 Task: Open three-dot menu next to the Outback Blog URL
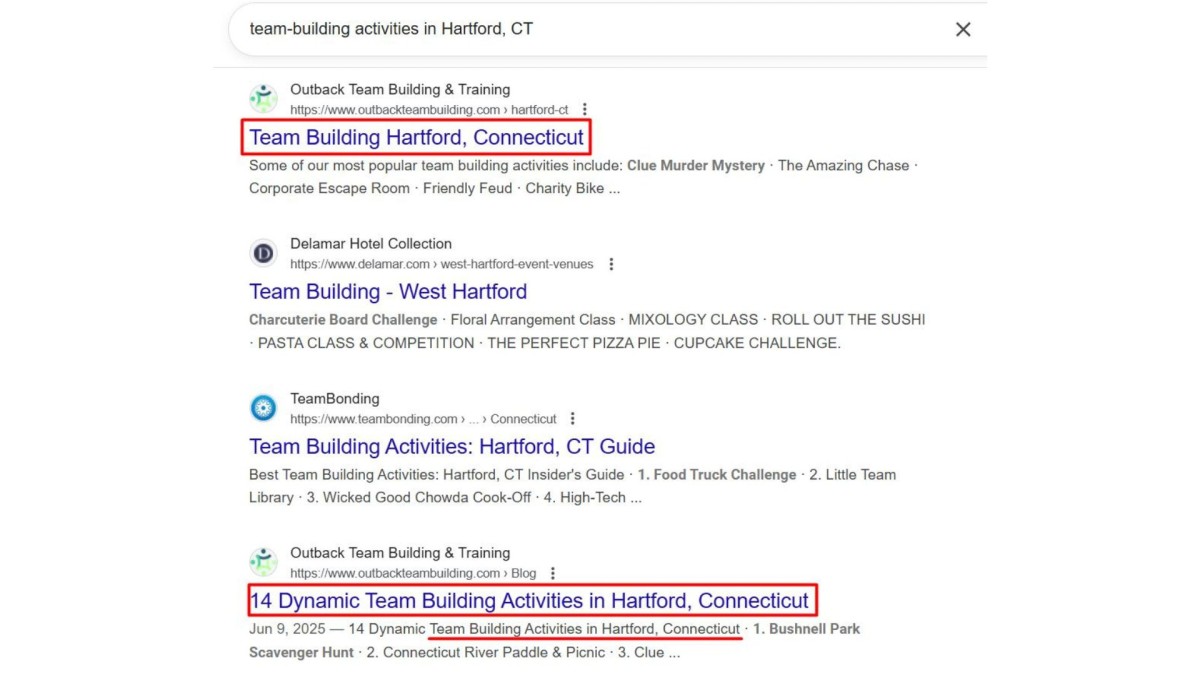click(552, 574)
